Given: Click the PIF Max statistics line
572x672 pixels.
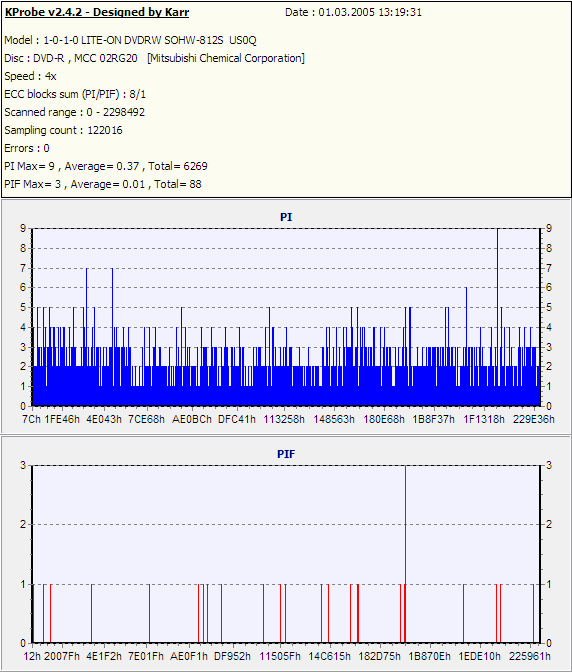Looking at the screenshot, I should tap(103, 184).
